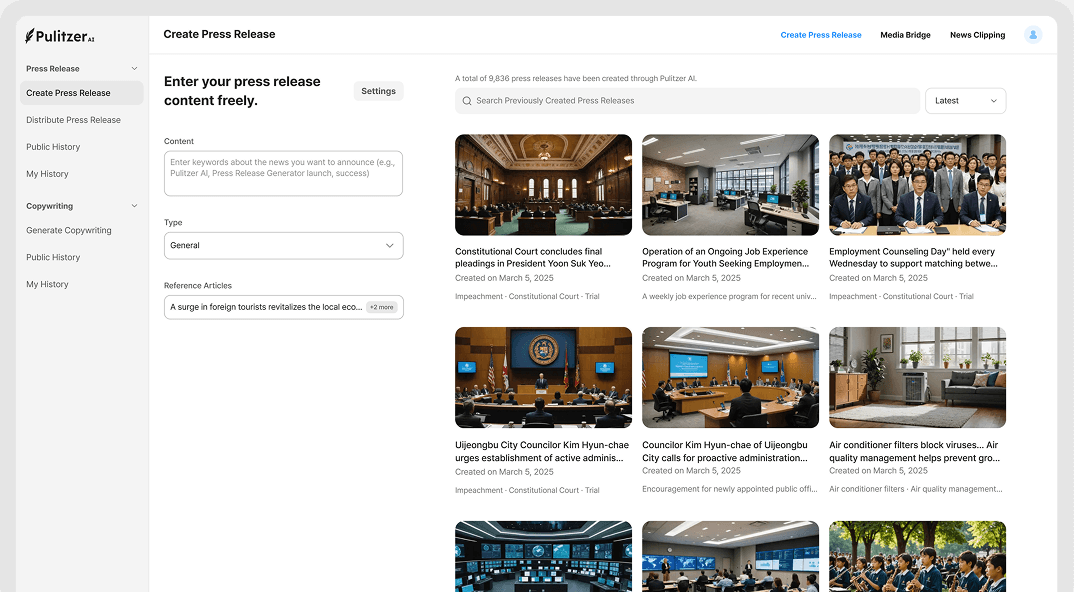Open News Clipping in top navigation
This screenshot has height=592, width=1074.
tap(977, 35)
